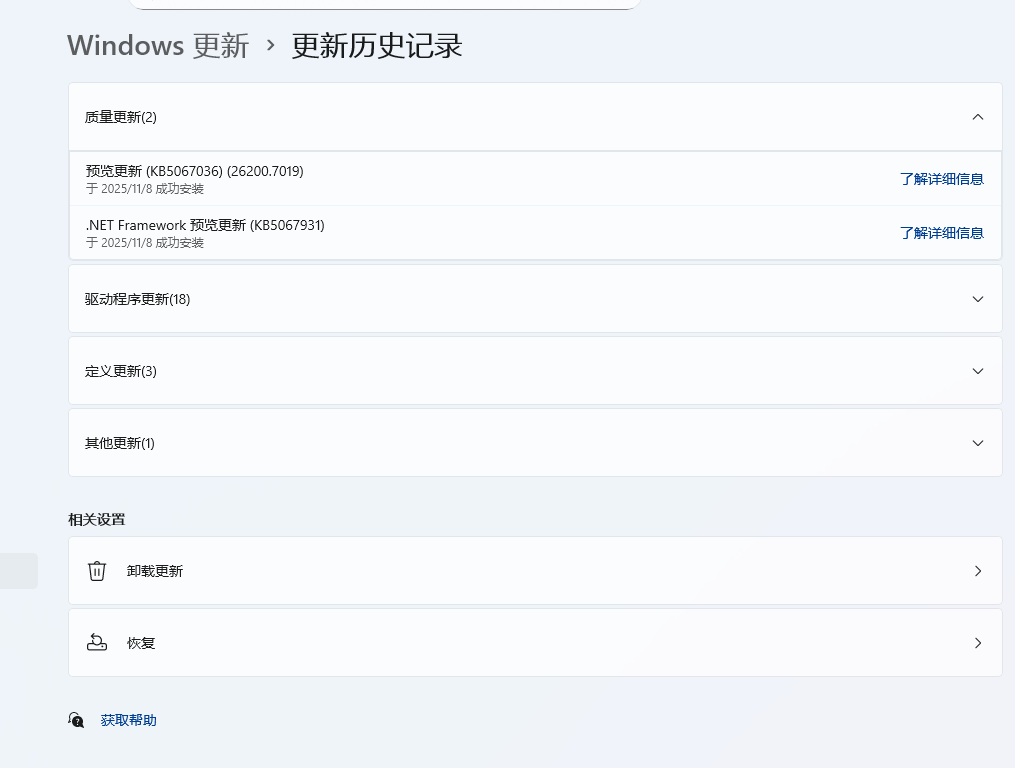Expand the 驱动程序更新(18) section chevron

coord(977,299)
